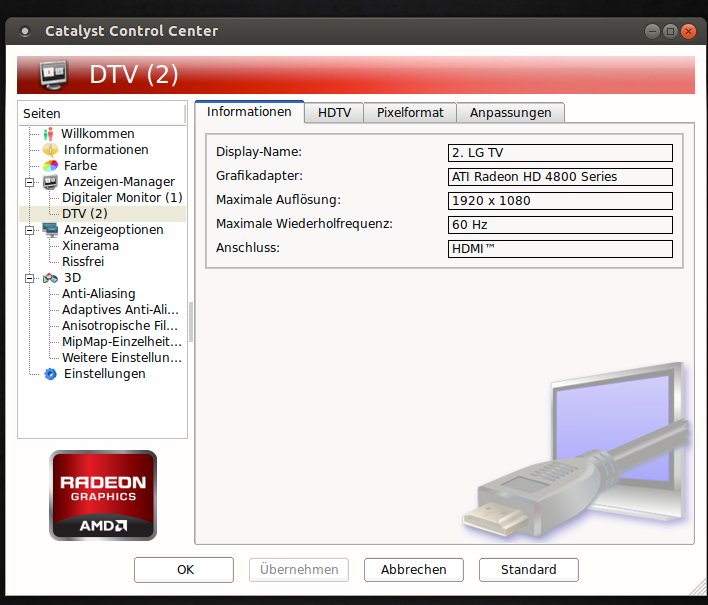Collapse the Anzeigeoptionen tree node
This screenshot has height=605, width=708.
[29, 230]
